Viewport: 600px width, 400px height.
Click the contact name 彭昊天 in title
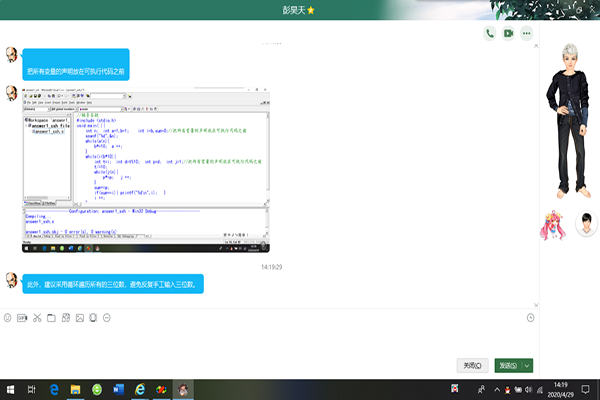[294, 9]
